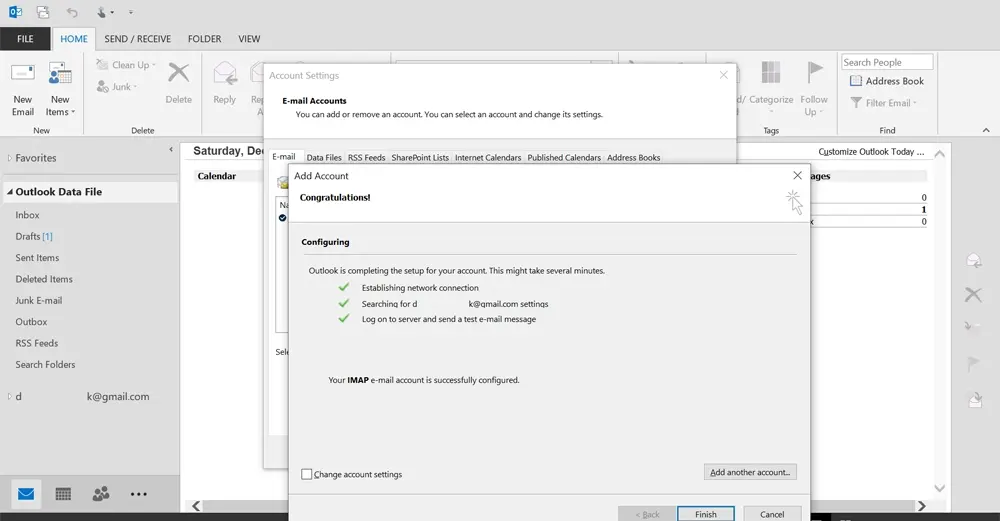Open the Follow Up flag menu
This screenshot has height=521, width=1000.
814,89
